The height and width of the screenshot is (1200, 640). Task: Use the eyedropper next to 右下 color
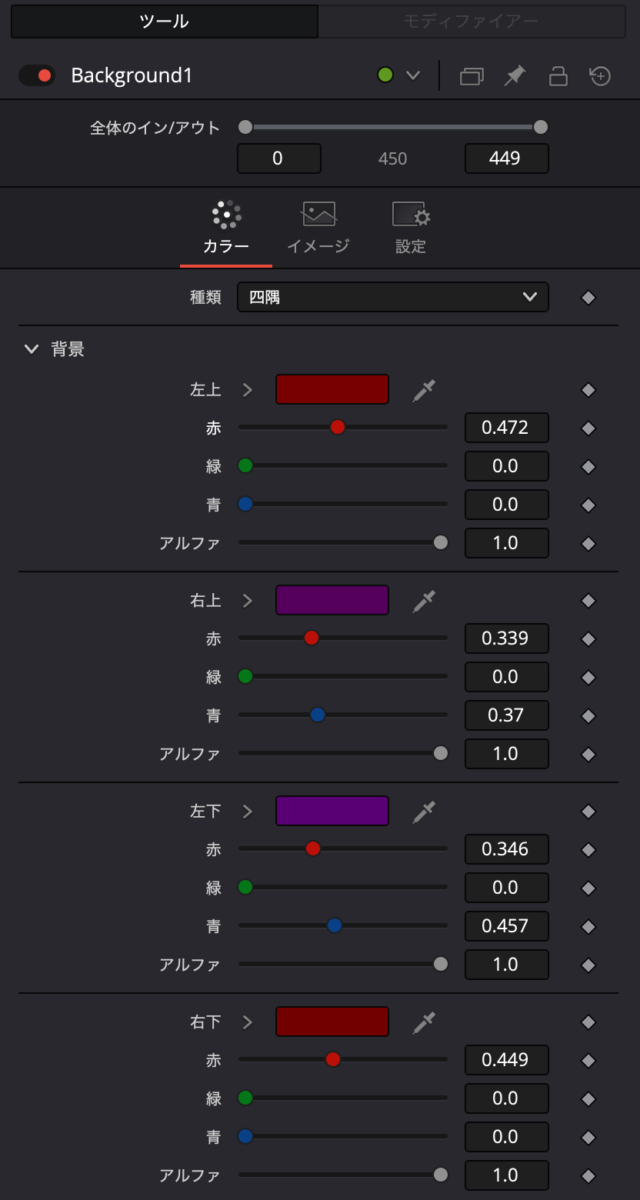(424, 1021)
